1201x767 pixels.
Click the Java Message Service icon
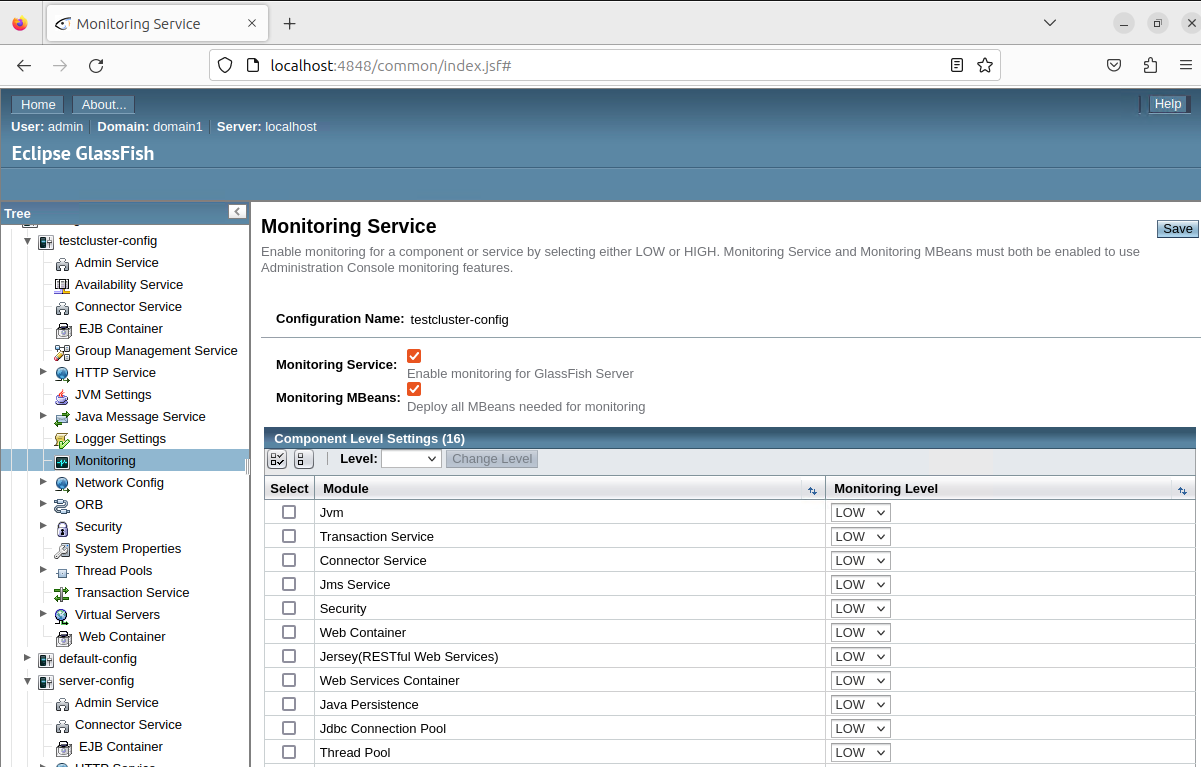tap(62, 417)
